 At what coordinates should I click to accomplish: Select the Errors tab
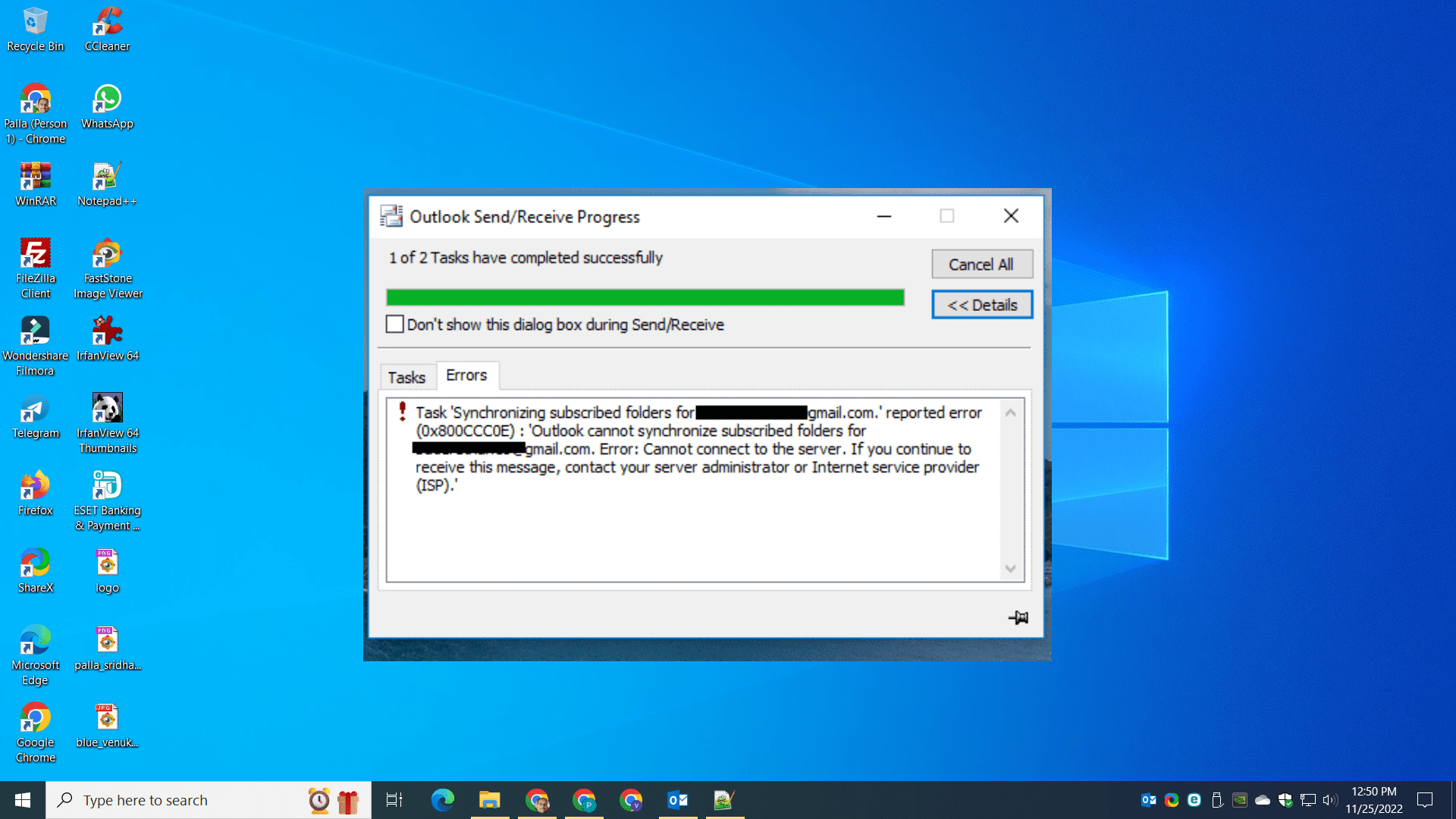pyautogui.click(x=466, y=375)
